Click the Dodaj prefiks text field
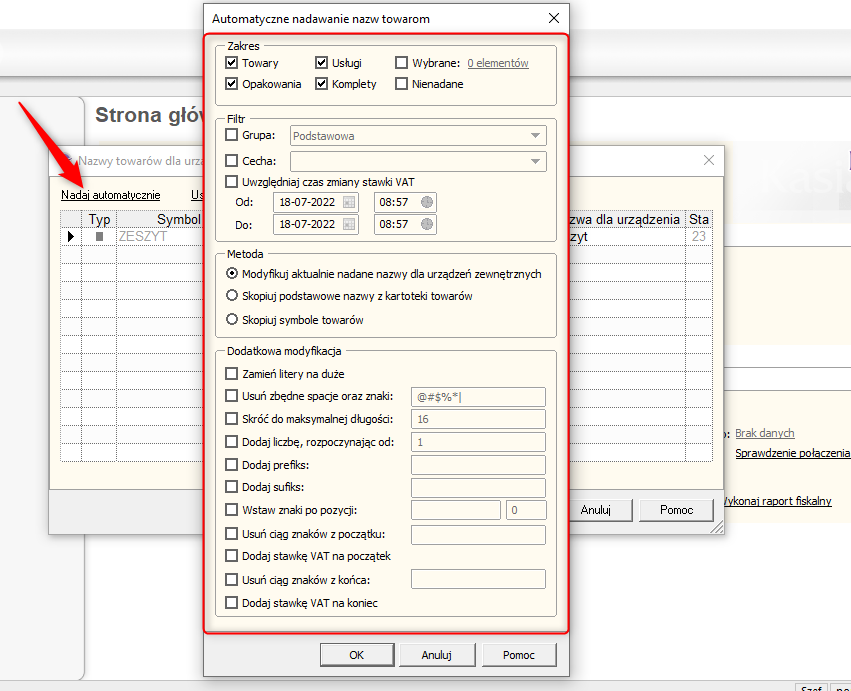 tap(478, 465)
